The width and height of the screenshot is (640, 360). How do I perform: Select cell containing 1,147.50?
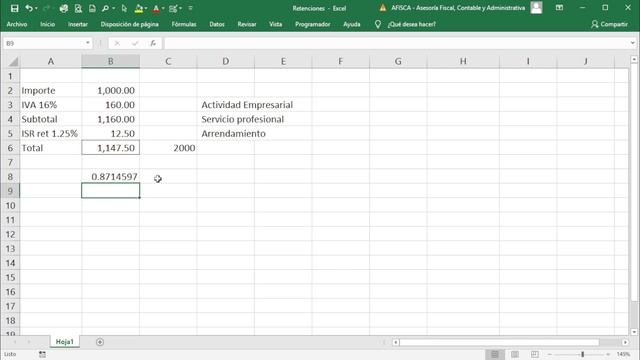(x=110, y=148)
